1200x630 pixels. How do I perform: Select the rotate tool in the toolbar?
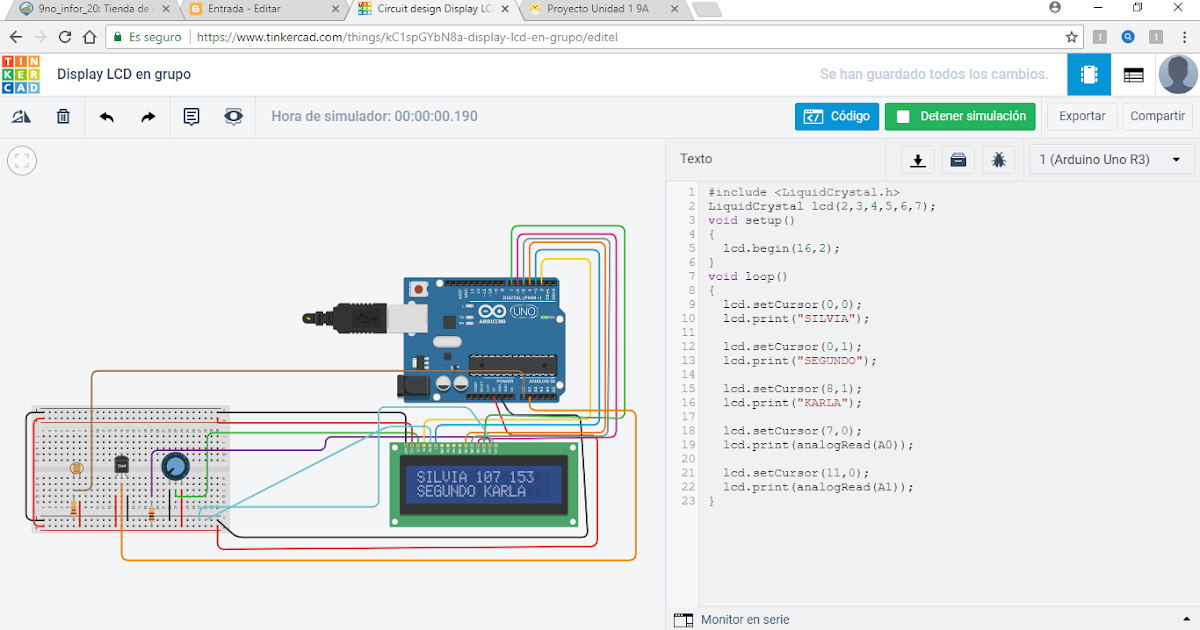coord(22,116)
